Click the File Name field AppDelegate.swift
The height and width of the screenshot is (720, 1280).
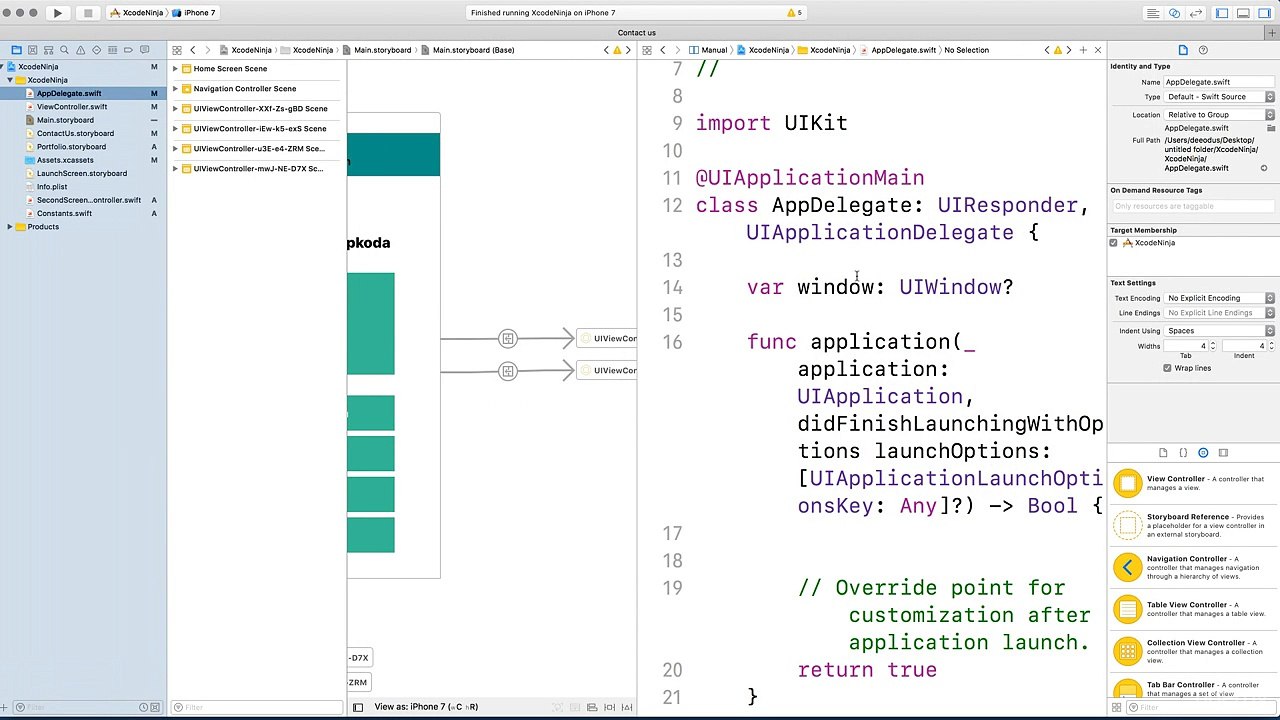point(1219,82)
